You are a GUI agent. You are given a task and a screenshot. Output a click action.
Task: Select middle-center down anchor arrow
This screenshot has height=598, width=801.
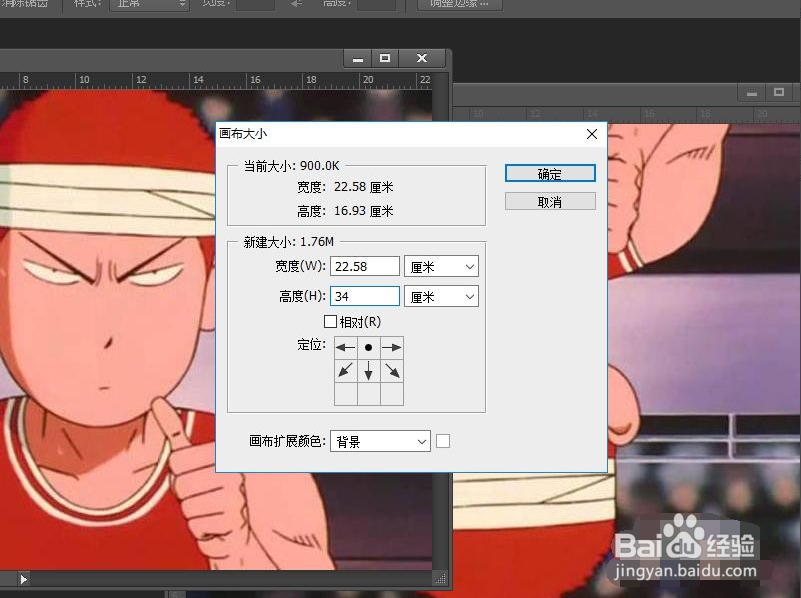tap(369, 371)
